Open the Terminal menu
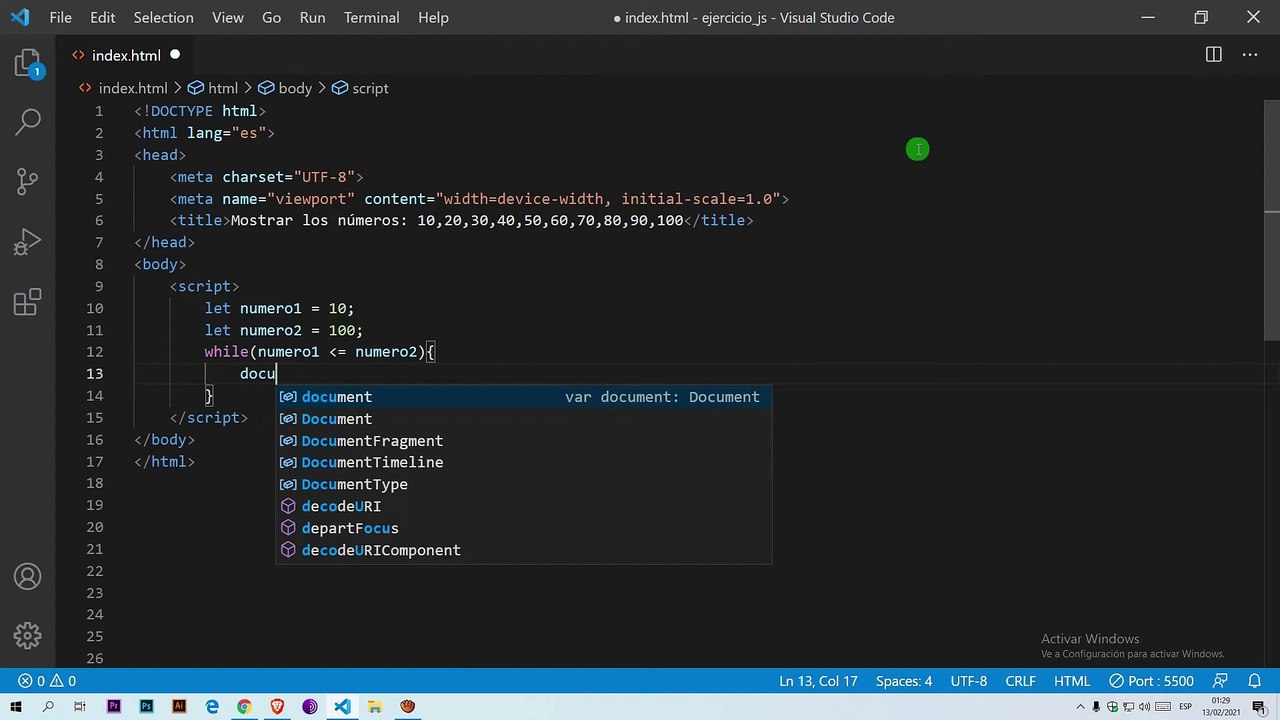This screenshot has width=1280, height=720. [x=371, y=17]
